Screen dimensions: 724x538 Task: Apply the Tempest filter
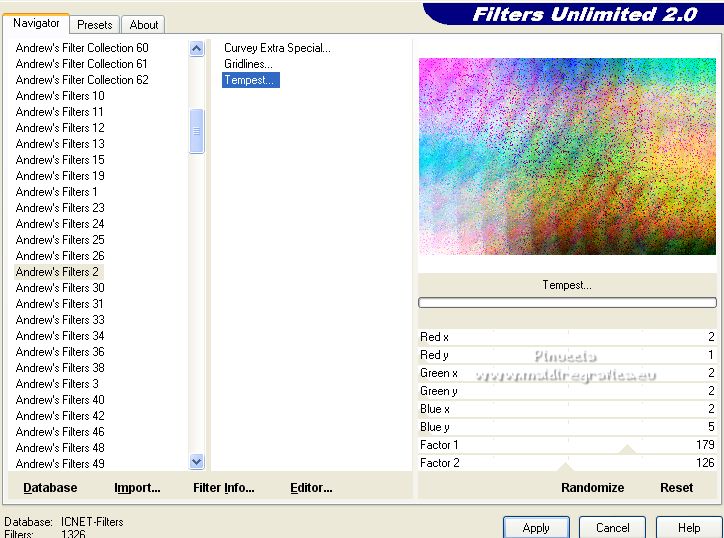pyautogui.click(x=536, y=528)
